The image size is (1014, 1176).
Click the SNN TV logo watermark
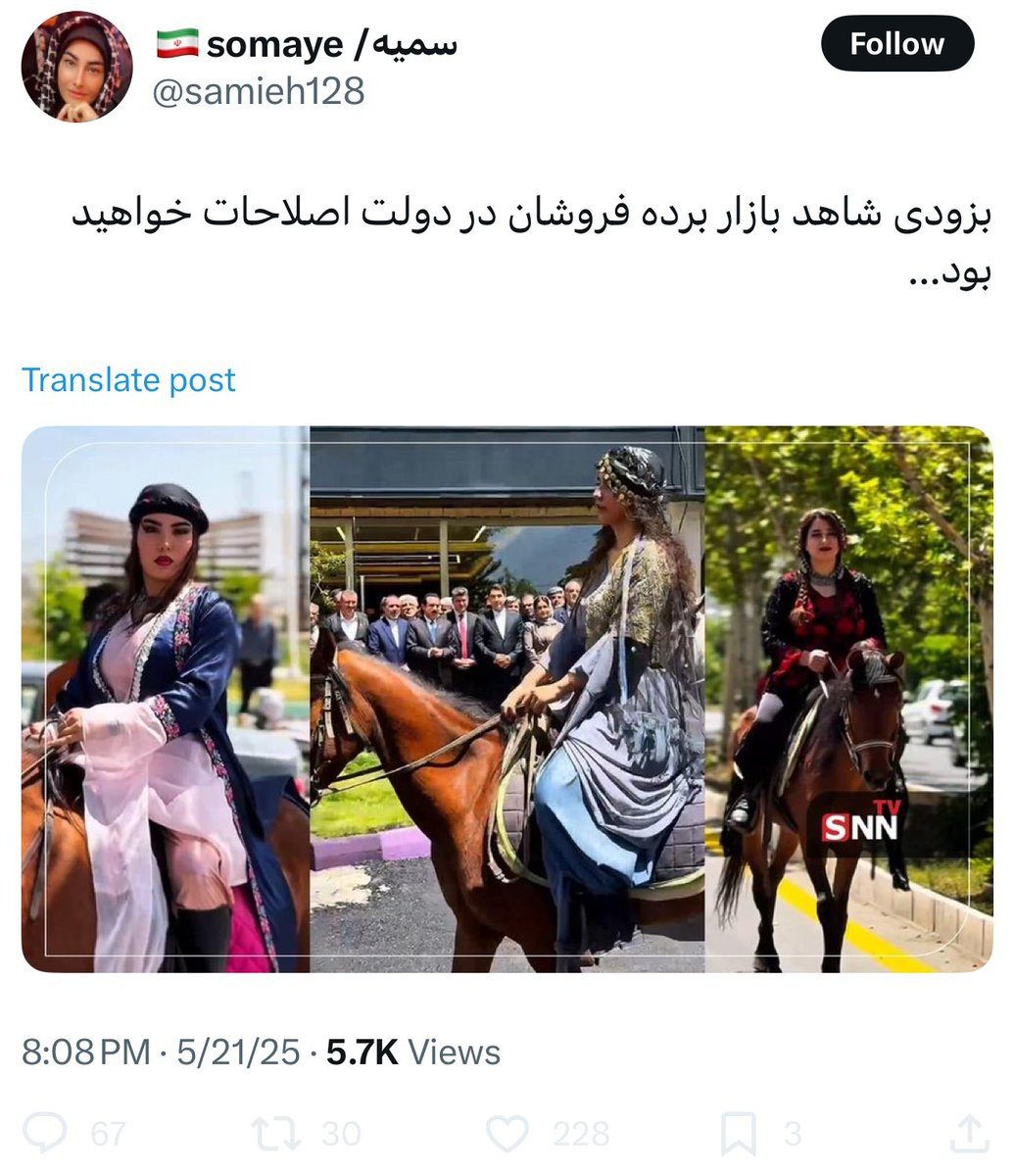(860, 823)
